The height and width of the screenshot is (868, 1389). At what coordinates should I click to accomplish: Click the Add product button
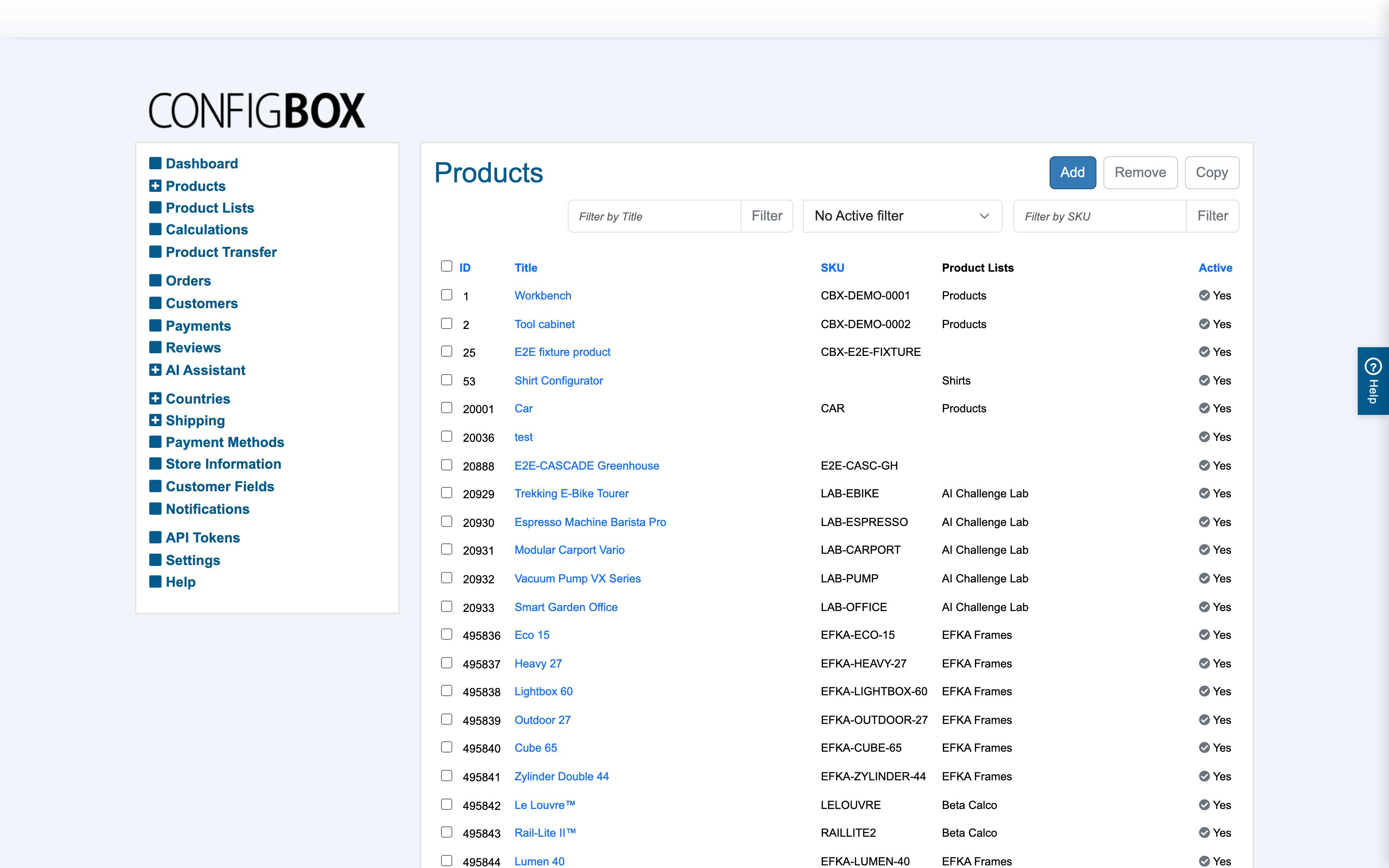tap(1072, 172)
